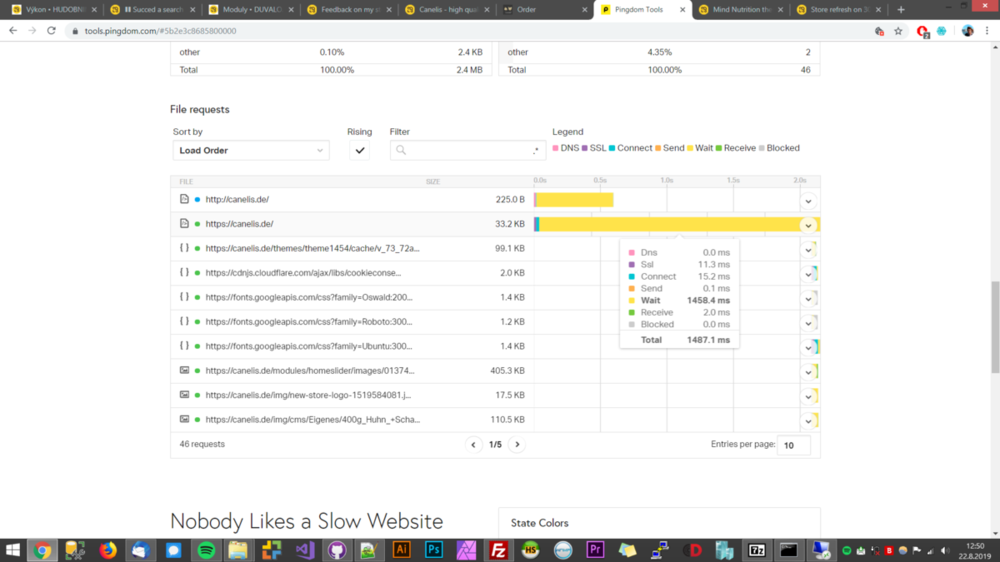Launch Spotify from the taskbar

pos(205,549)
